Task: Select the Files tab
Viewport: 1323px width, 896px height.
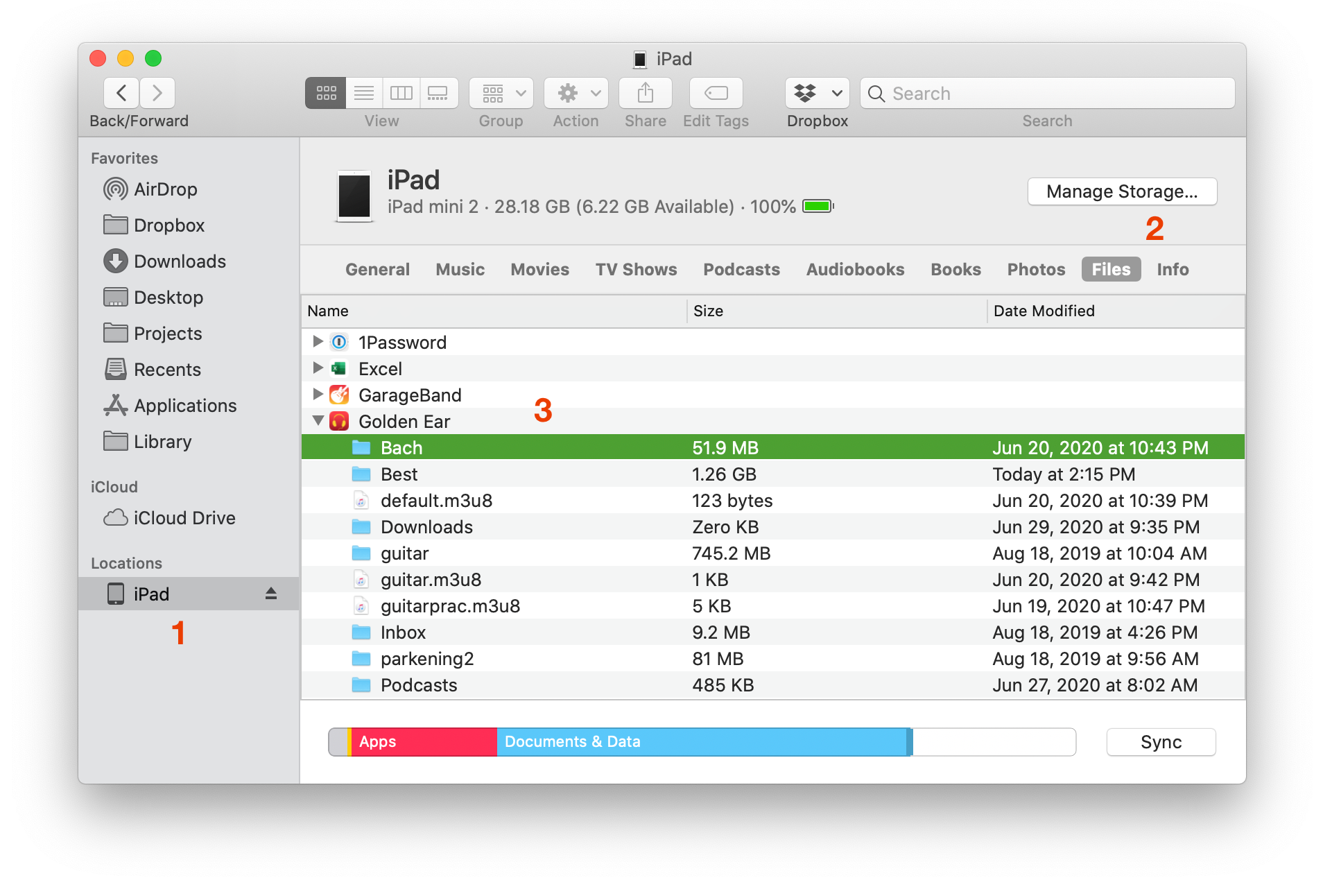Action: tap(1111, 269)
